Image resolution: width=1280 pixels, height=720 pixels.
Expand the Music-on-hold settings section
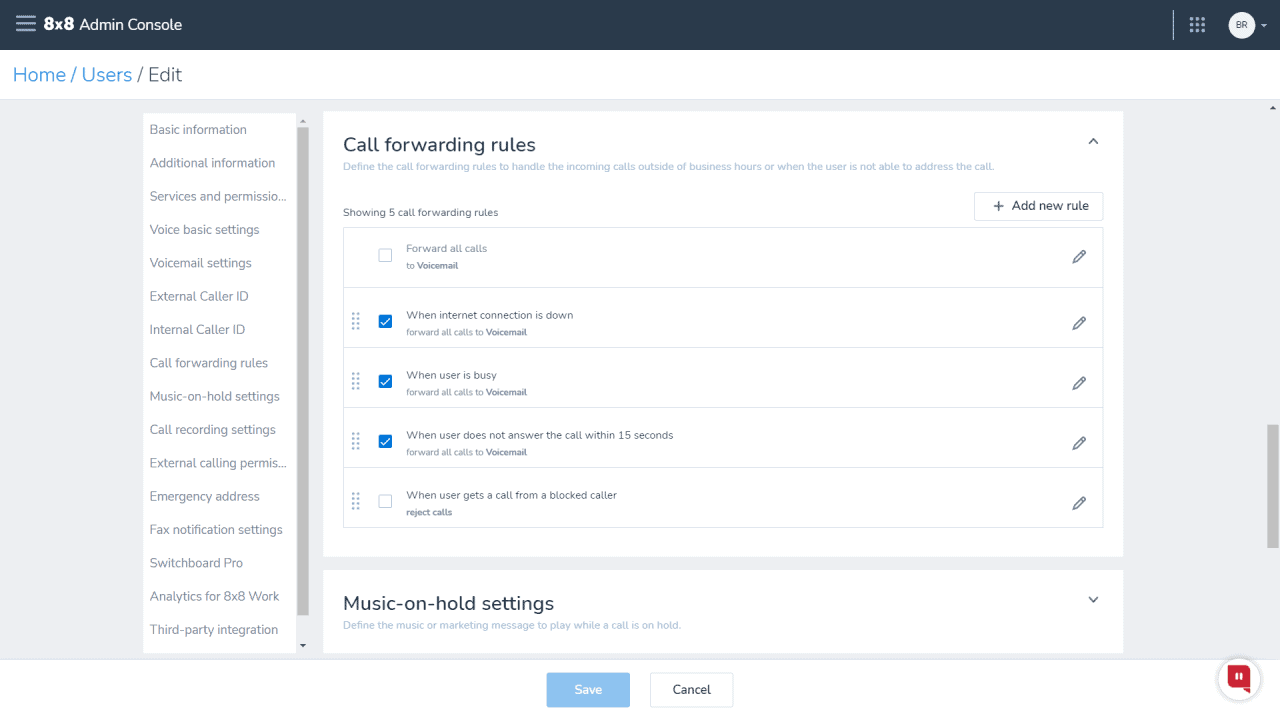coord(1093,599)
